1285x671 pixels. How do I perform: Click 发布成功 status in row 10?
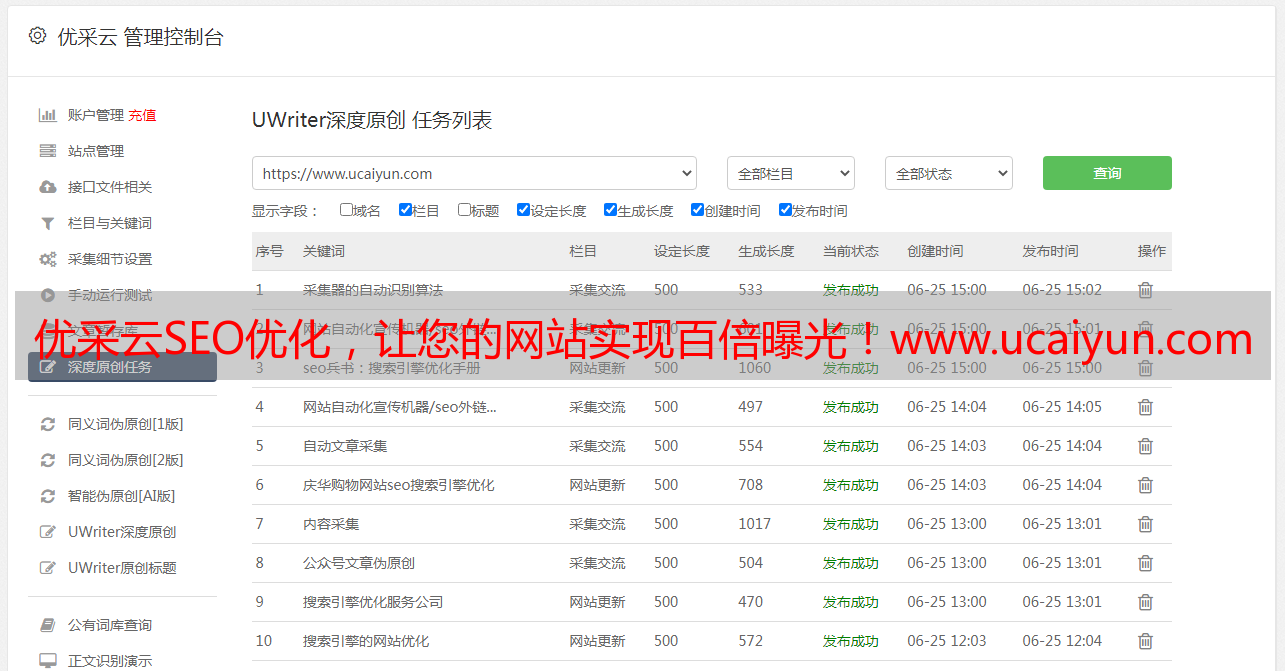tap(851, 641)
